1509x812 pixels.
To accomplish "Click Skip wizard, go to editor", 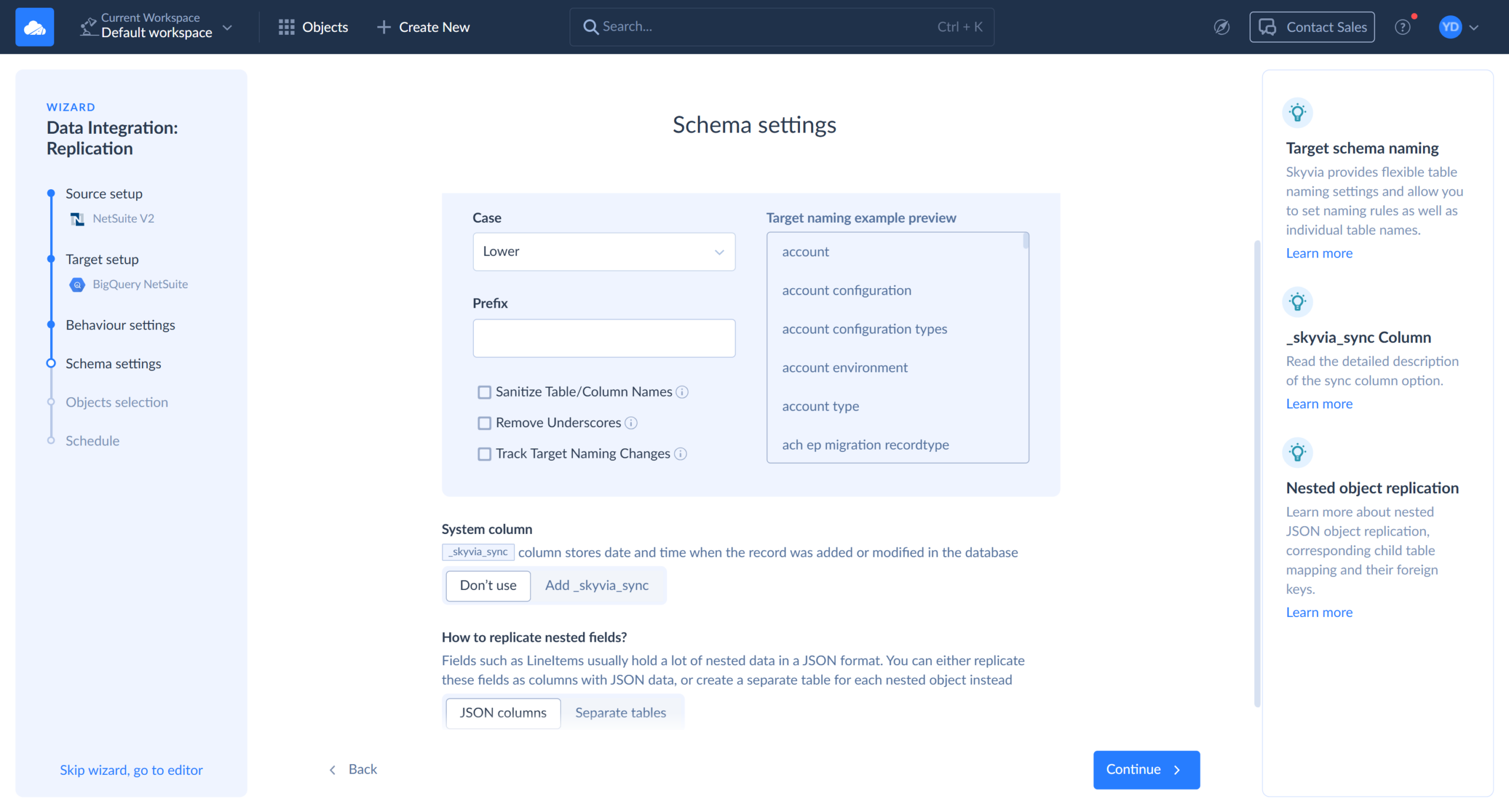I will [x=131, y=771].
